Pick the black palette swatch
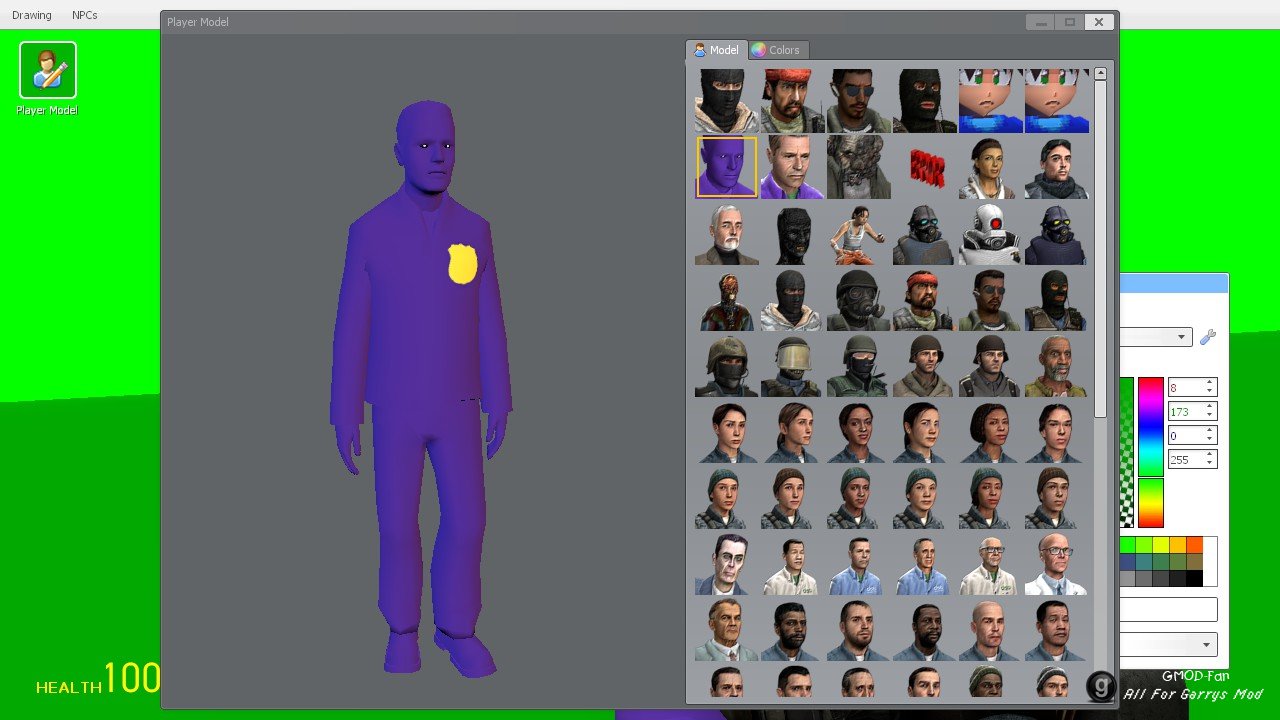 pyautogui.click(x=1194, y=578)
